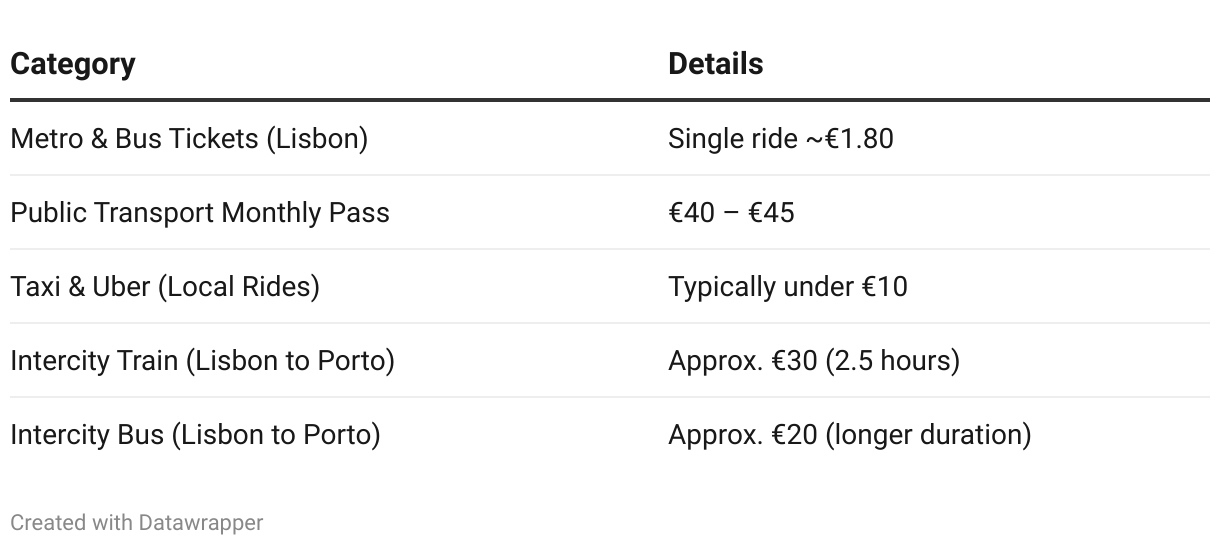Viewport: 1220px width, 546px height.
Task: Click the Details column header
Action: tap(715, 64)
